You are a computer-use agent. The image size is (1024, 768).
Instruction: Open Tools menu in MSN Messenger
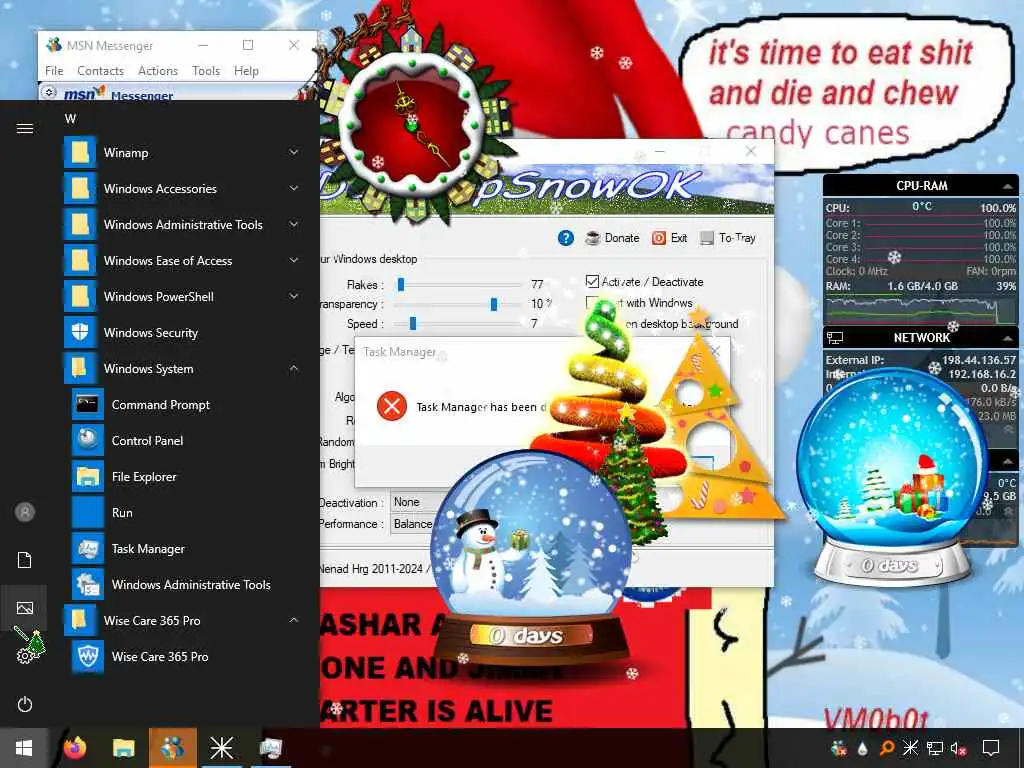click(x=206, y=71)
